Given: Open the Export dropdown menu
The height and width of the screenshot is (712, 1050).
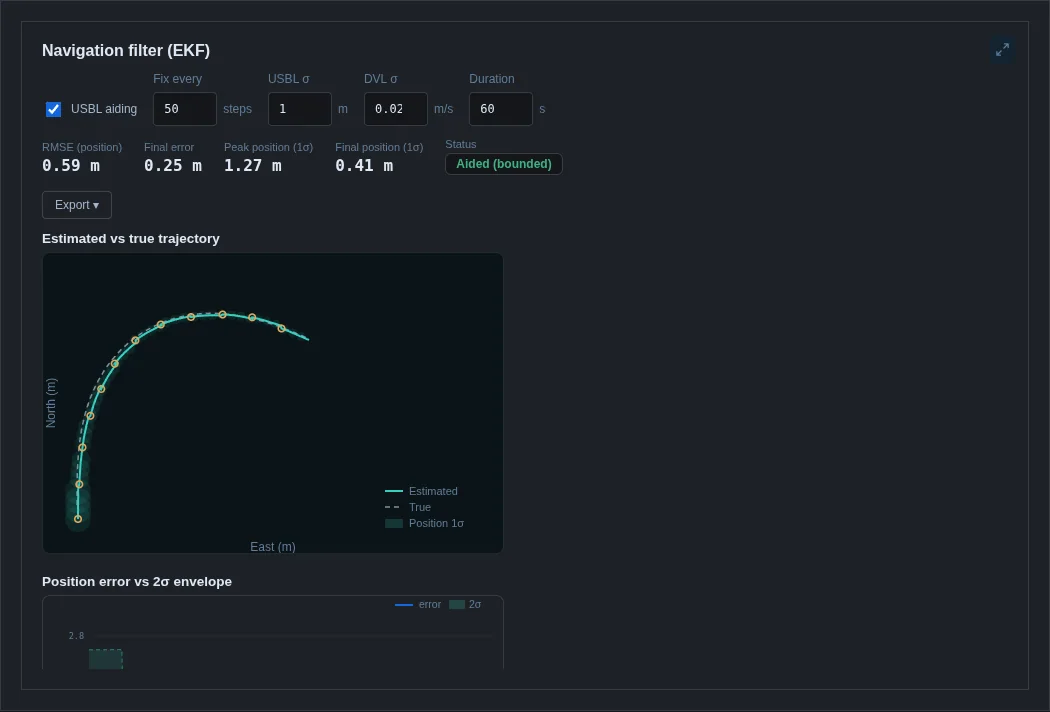Looking at the screenshot, I should coord(77,205).
